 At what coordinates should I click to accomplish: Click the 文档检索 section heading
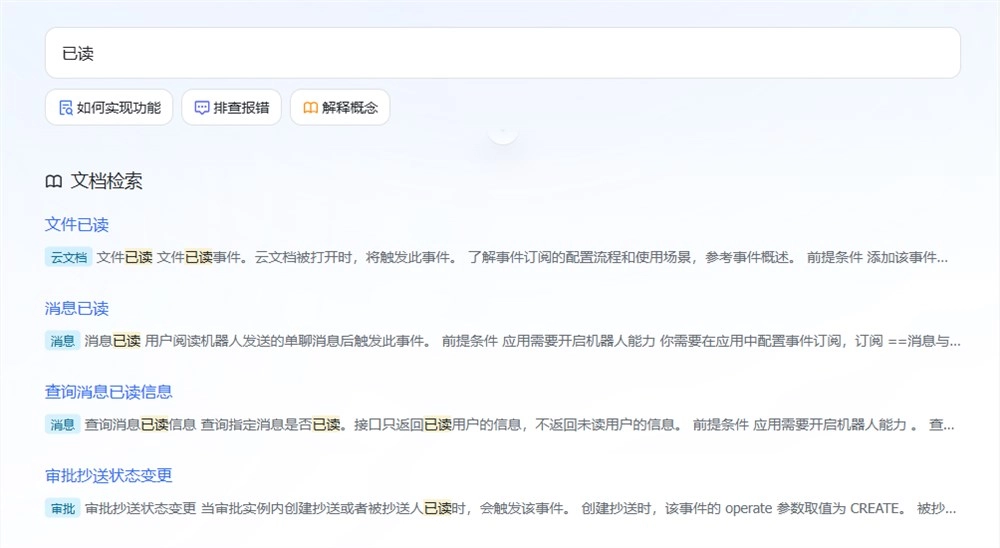[x=106, y=181]
